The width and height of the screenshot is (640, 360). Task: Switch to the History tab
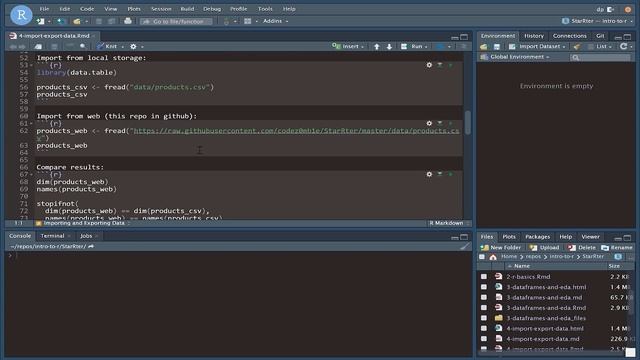coord(534,36)
